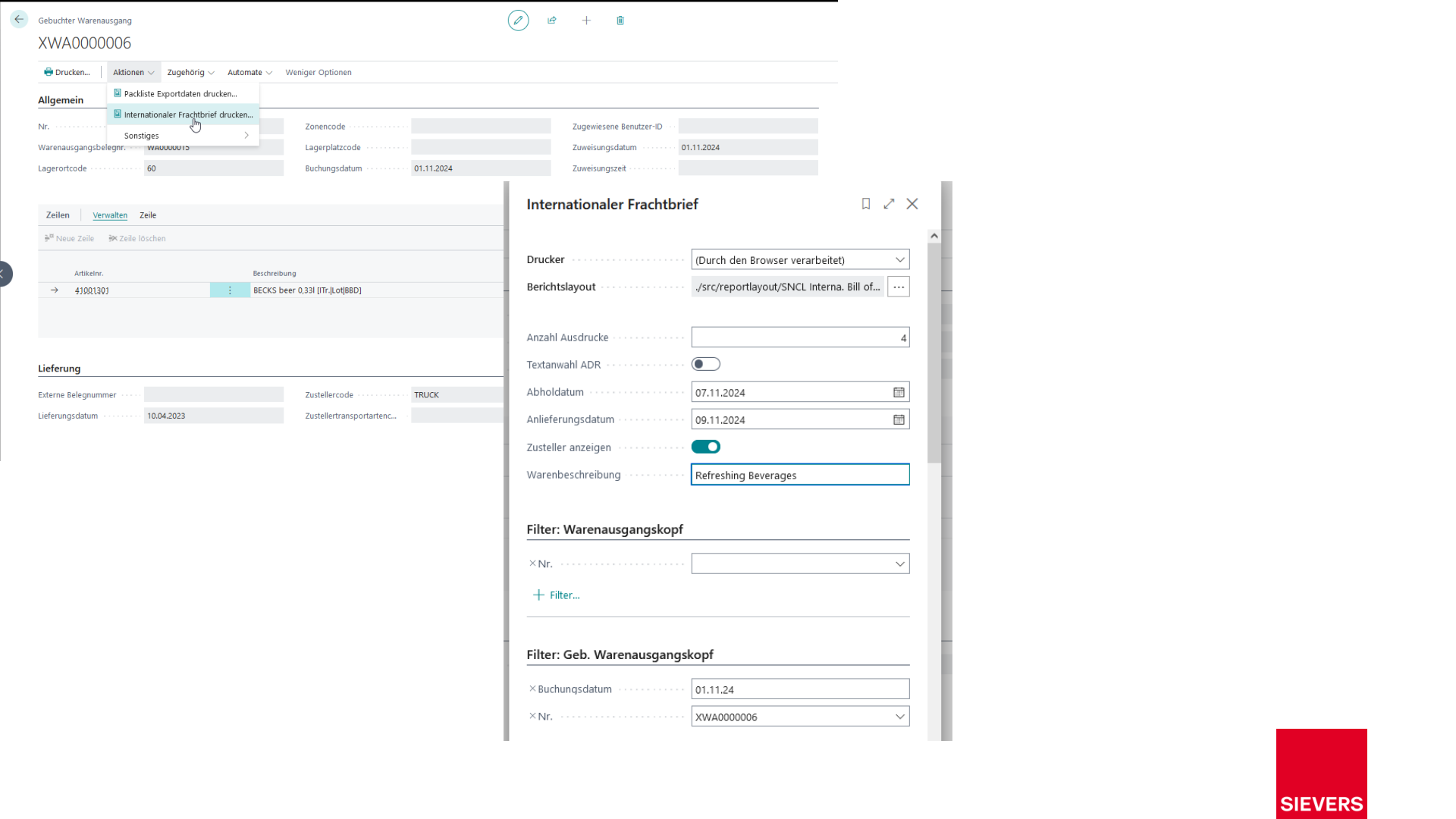Image resolution: width=1456 pixels, height=819 pixels.
Task: Click the Drucken... printer button
Action: (x=67, y=72)
